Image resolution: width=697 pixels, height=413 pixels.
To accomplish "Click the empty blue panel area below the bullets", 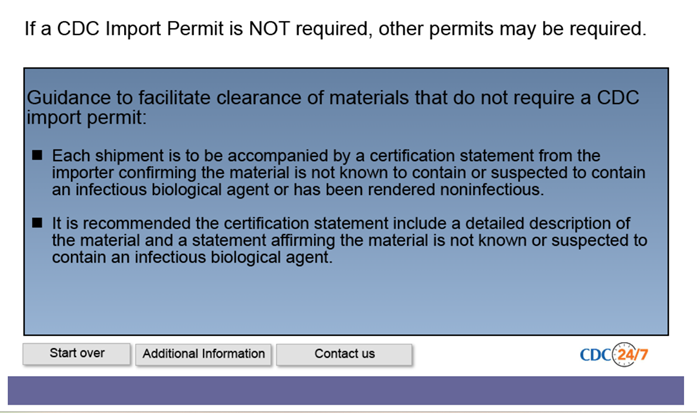I will tap(346, 300).
